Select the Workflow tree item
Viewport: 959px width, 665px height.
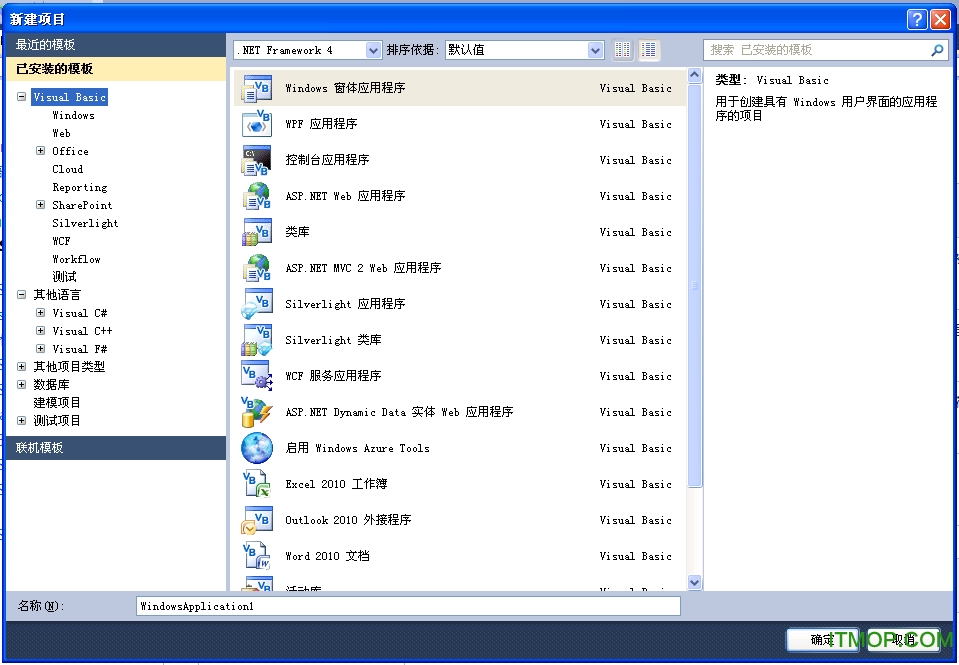coord(76,259)
